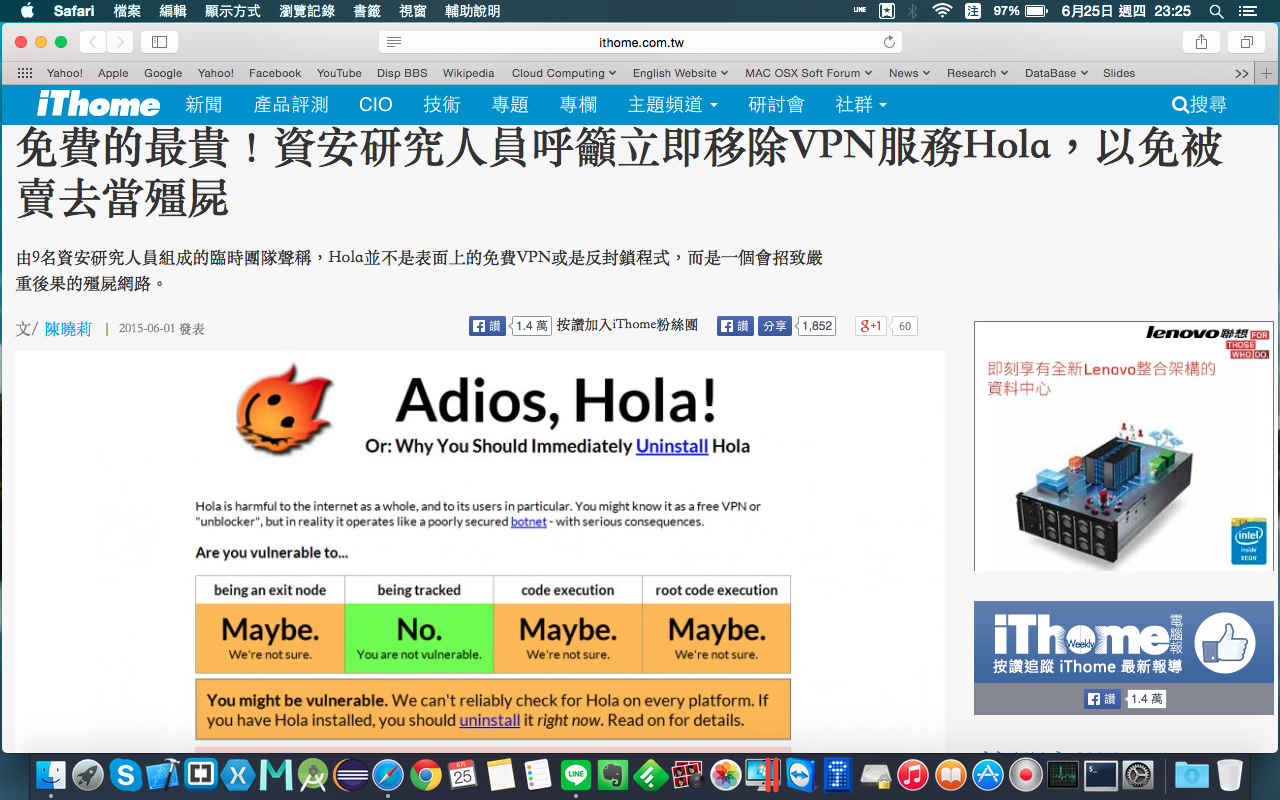The image size is (1280, 800).
Task: Open the LINE app in the Dock
Action: pos(575,774)
